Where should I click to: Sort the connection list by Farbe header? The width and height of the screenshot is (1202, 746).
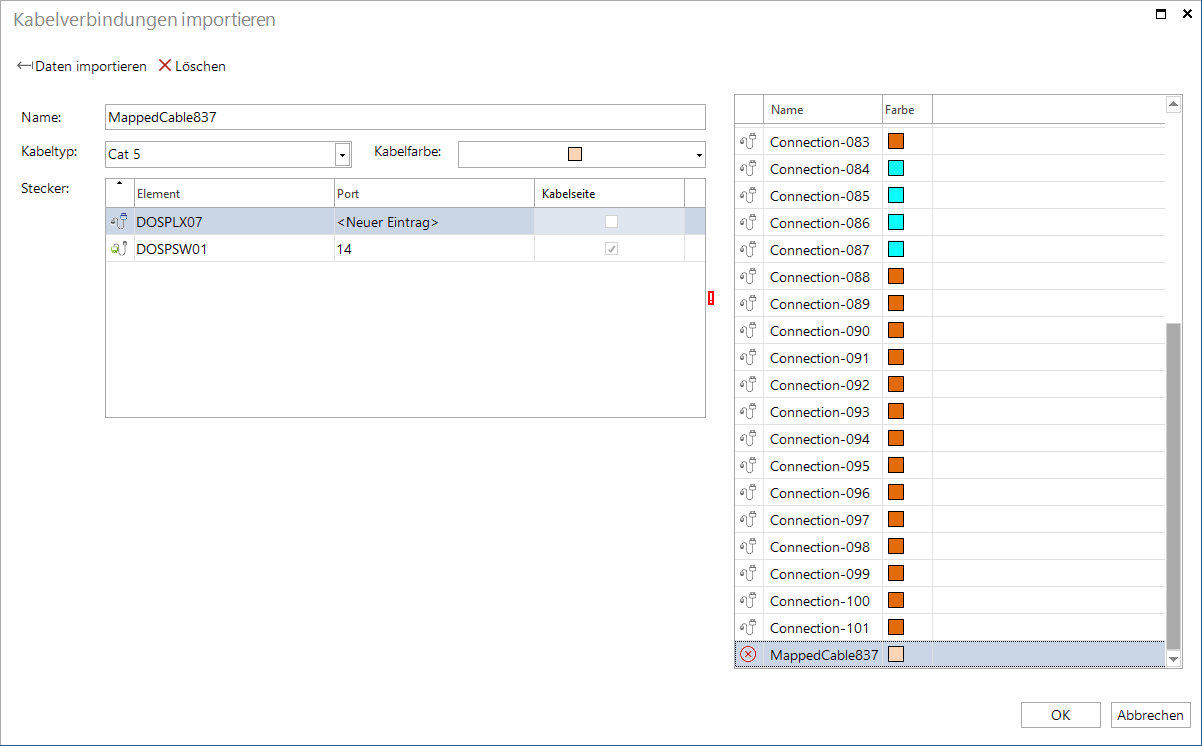pos(907,109)
